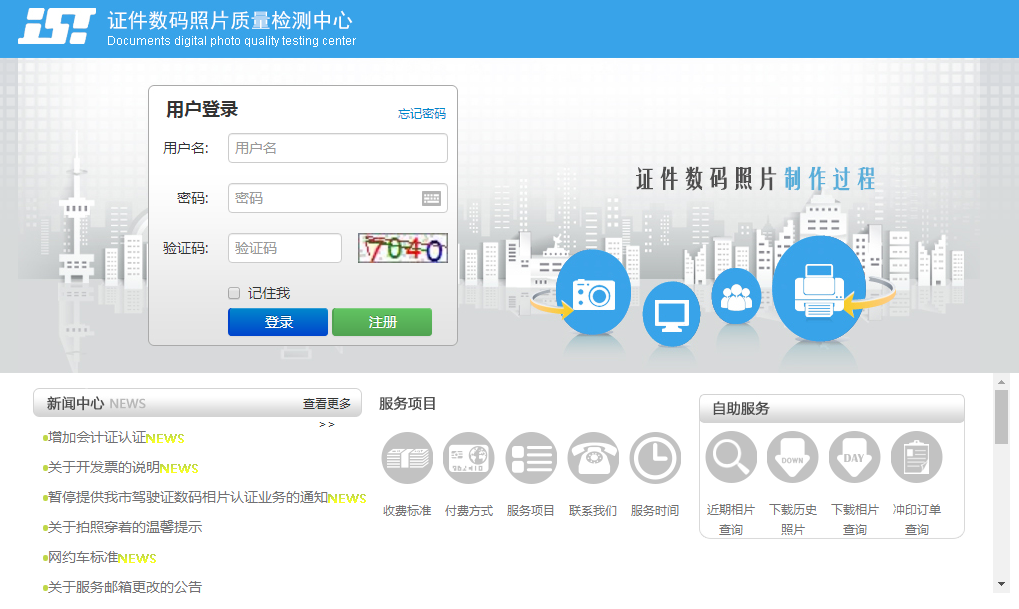Click the 付费方式 text label

pyautogui.click(x=469, y=511)
